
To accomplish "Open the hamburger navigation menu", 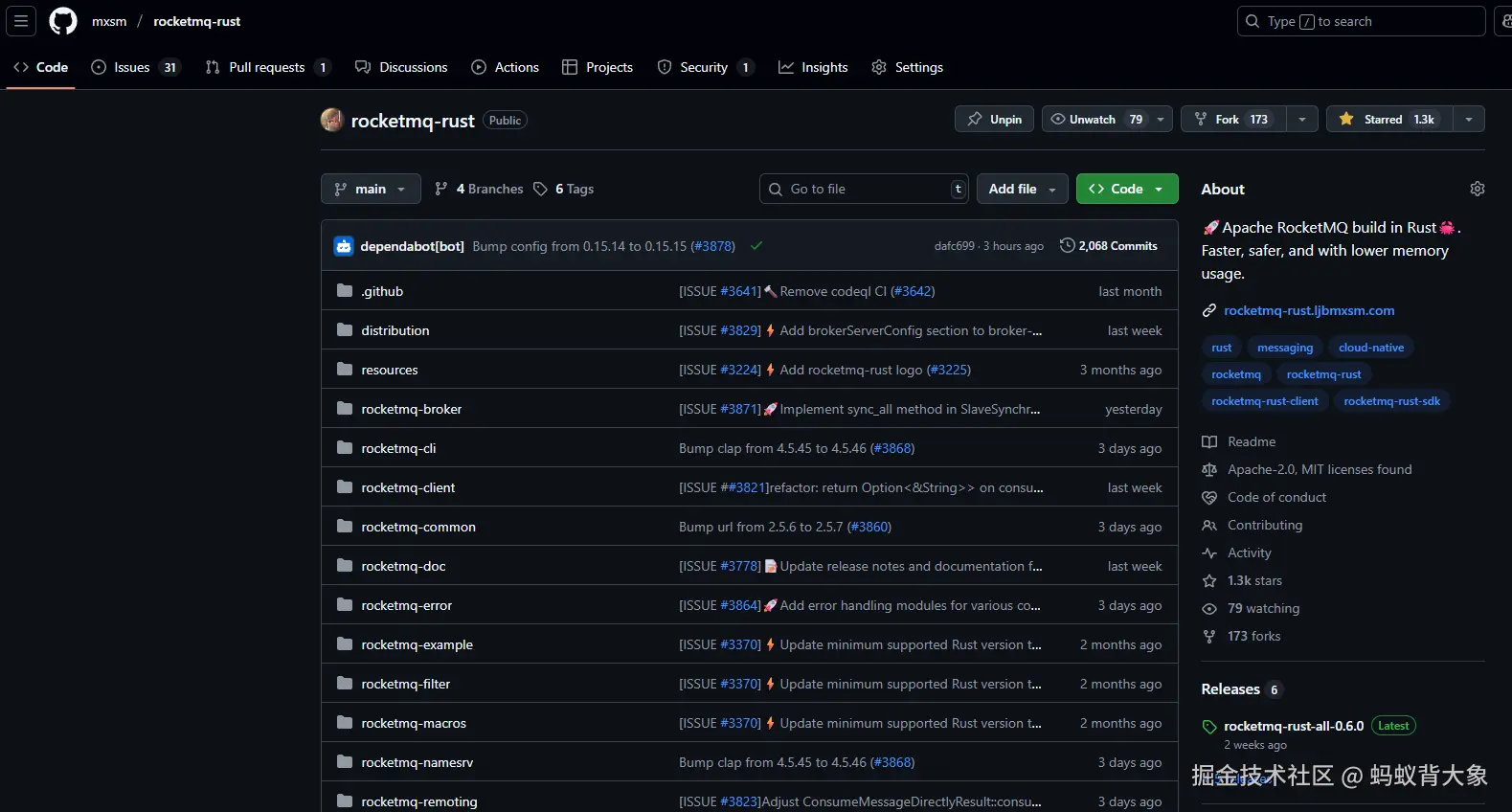I will tap(21, 21).
